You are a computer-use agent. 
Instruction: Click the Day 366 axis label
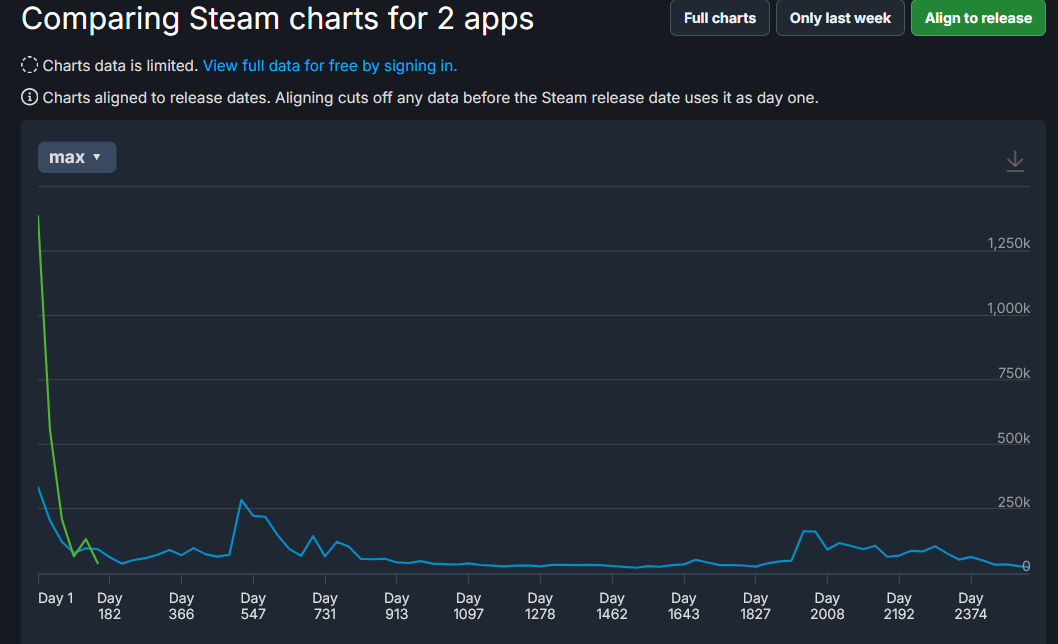[182, 606]
